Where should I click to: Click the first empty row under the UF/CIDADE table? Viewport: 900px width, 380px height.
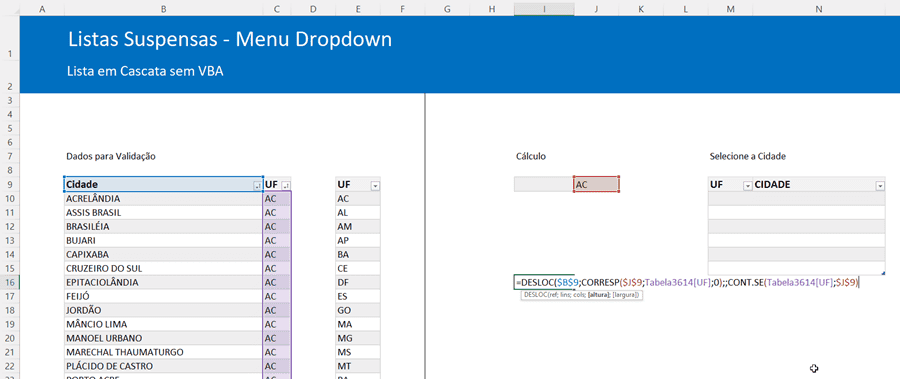click(797, 199)
